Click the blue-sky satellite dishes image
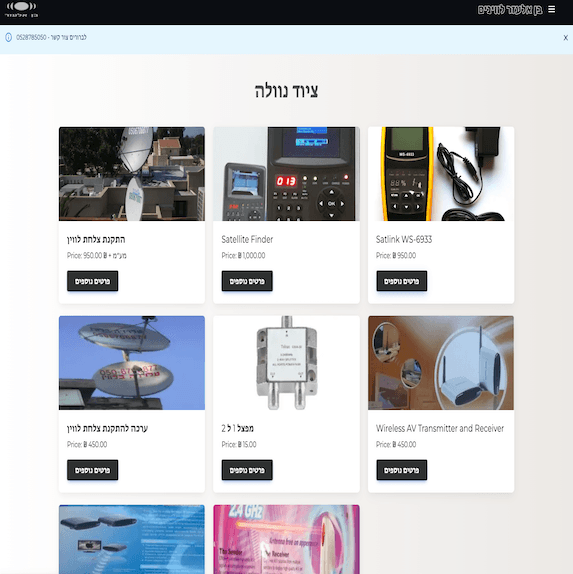573x574 pixels. point(132,363)
